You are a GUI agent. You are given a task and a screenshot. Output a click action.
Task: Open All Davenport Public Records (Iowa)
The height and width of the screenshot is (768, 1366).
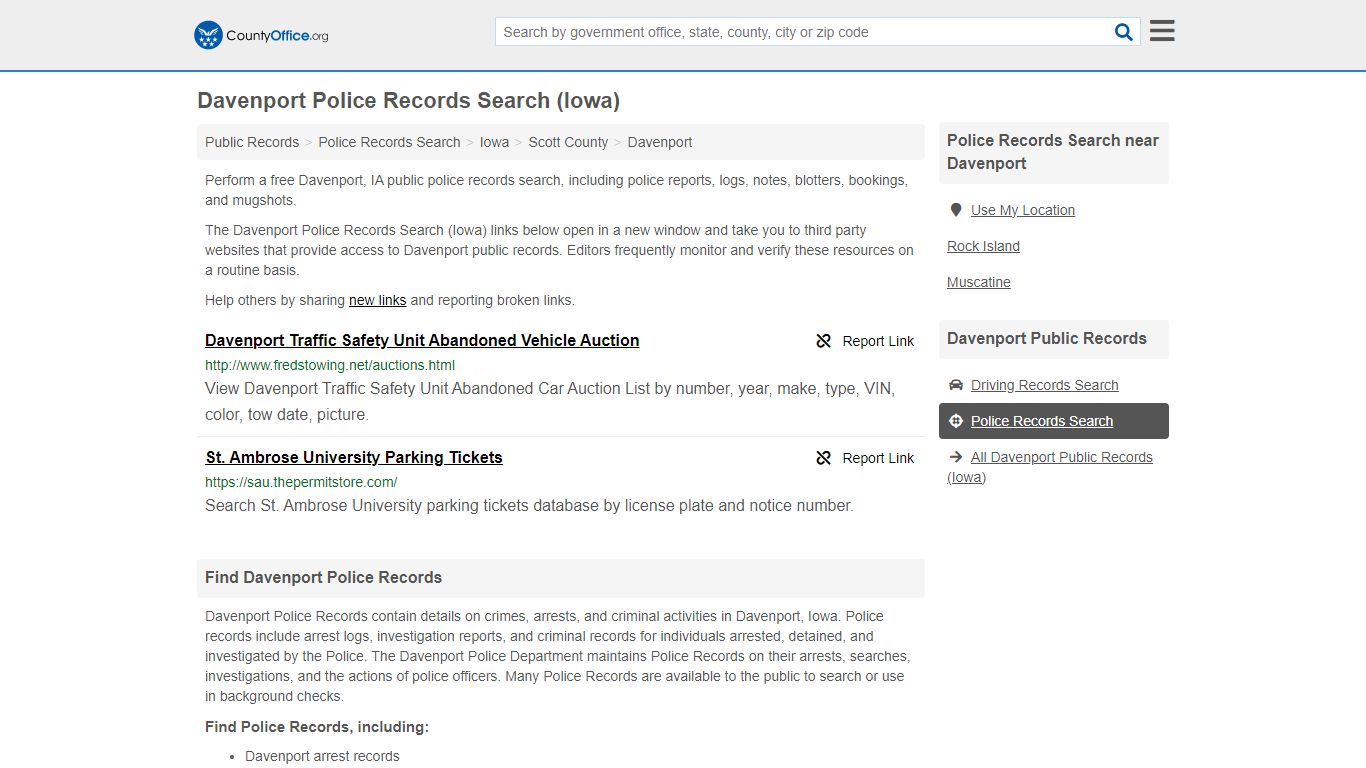tap(1050, 467)
